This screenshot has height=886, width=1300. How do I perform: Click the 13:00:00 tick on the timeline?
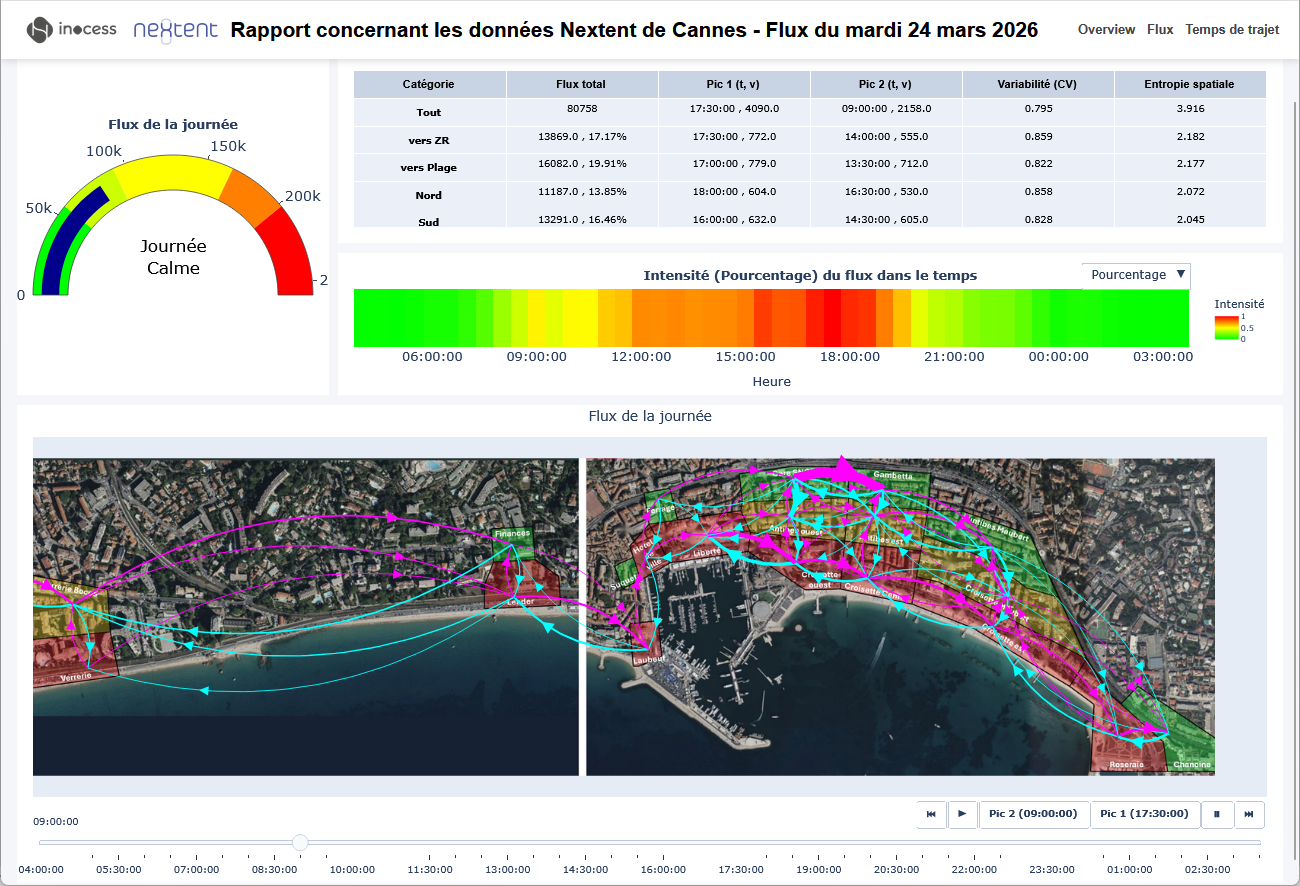[507, 869]
